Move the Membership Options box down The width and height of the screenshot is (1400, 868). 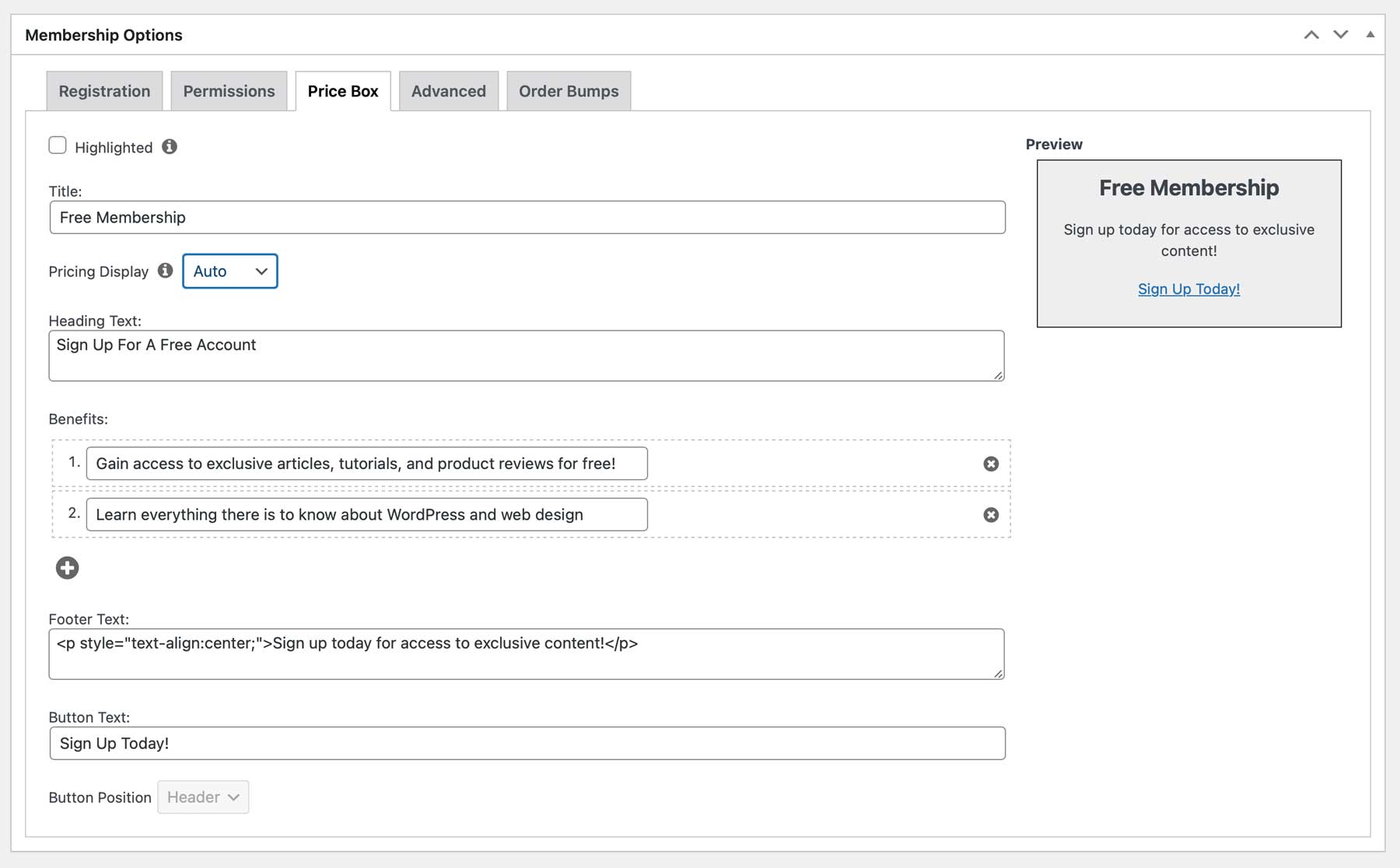coord(1340,34)
